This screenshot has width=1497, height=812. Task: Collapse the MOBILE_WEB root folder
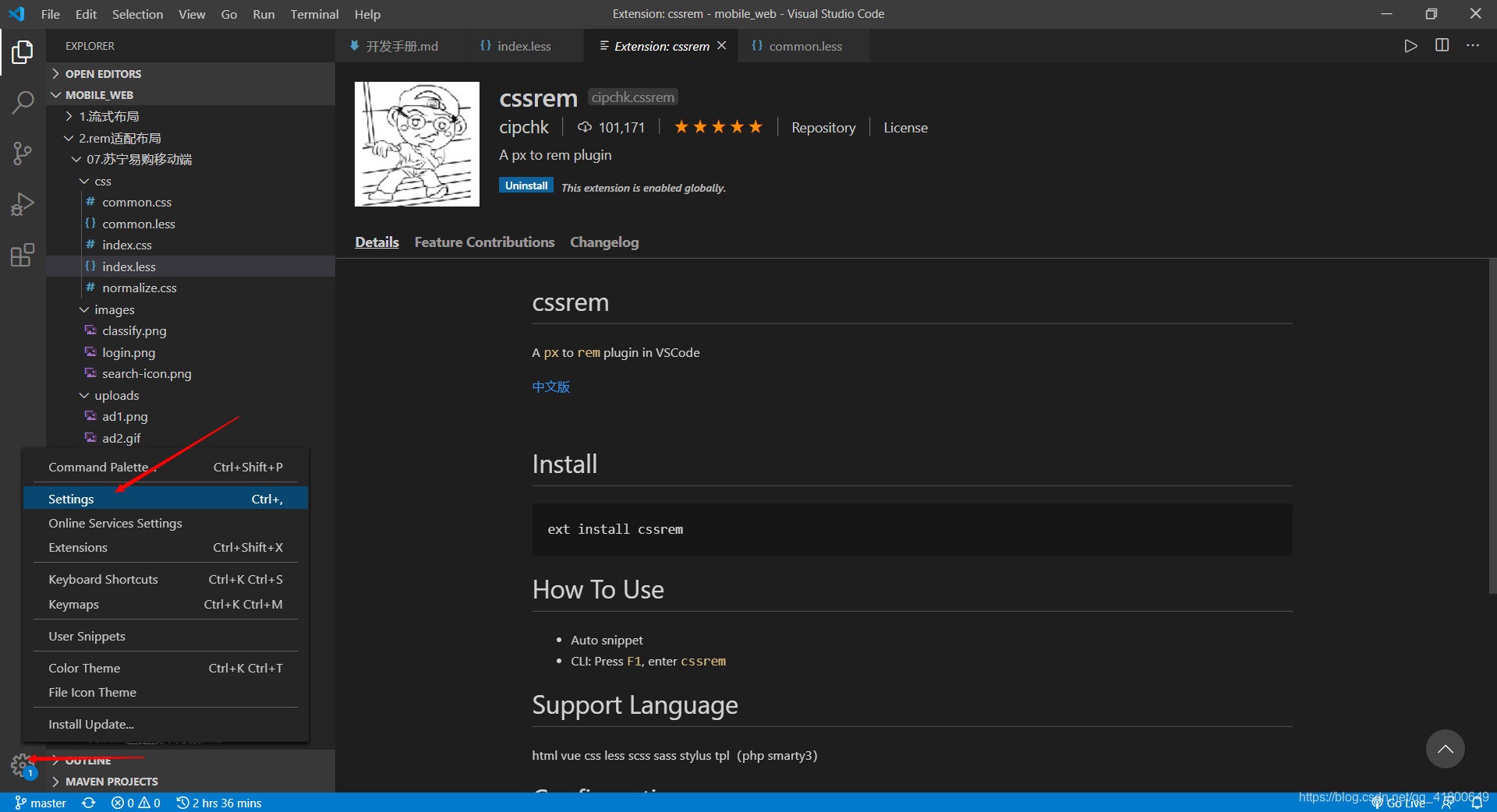click(x=191, y=95)
